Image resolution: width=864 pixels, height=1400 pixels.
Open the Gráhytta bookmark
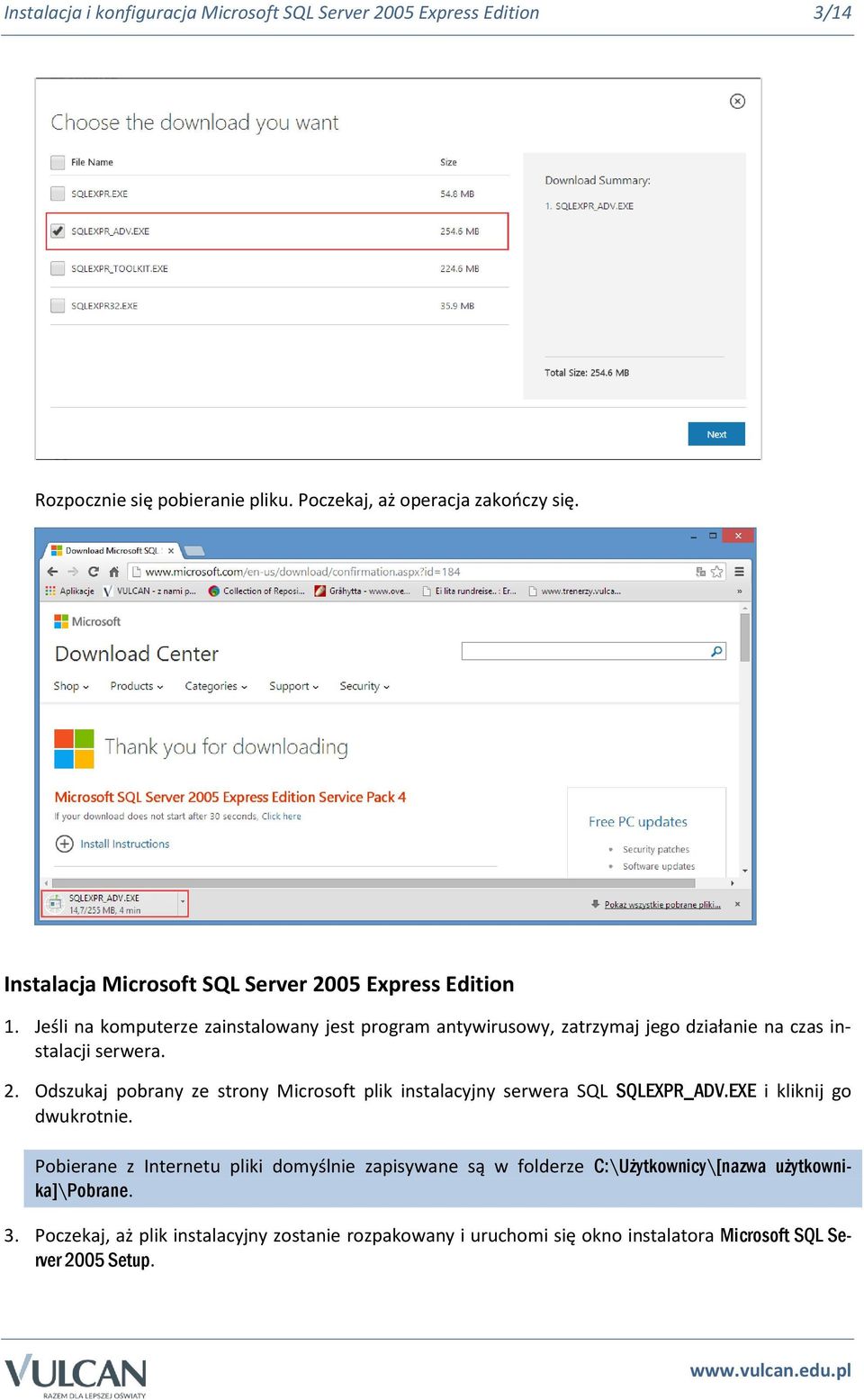pos(362,592)
